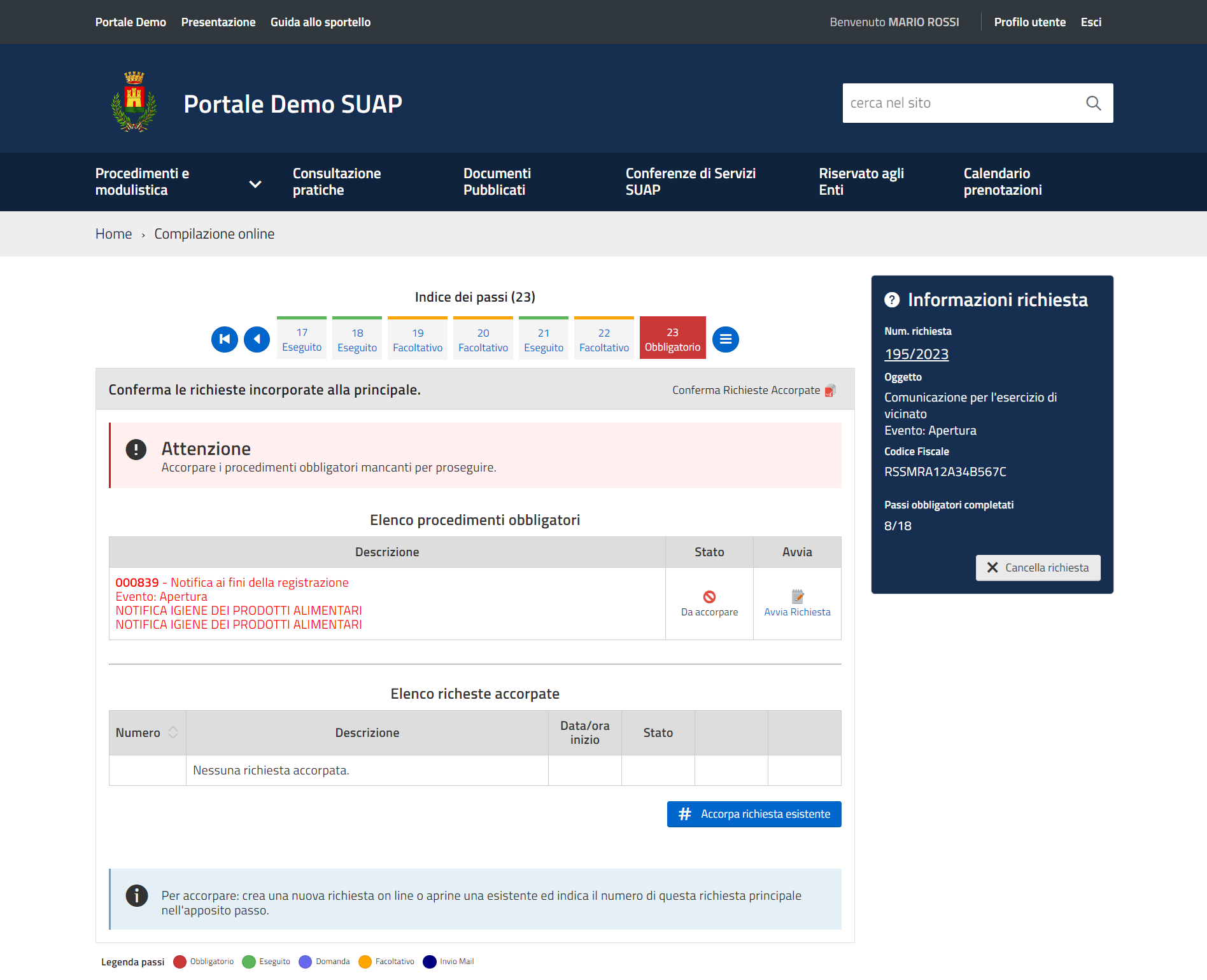Click the red Obbligatorio legend swatch

pyautogui.click(x=180, y=962)
